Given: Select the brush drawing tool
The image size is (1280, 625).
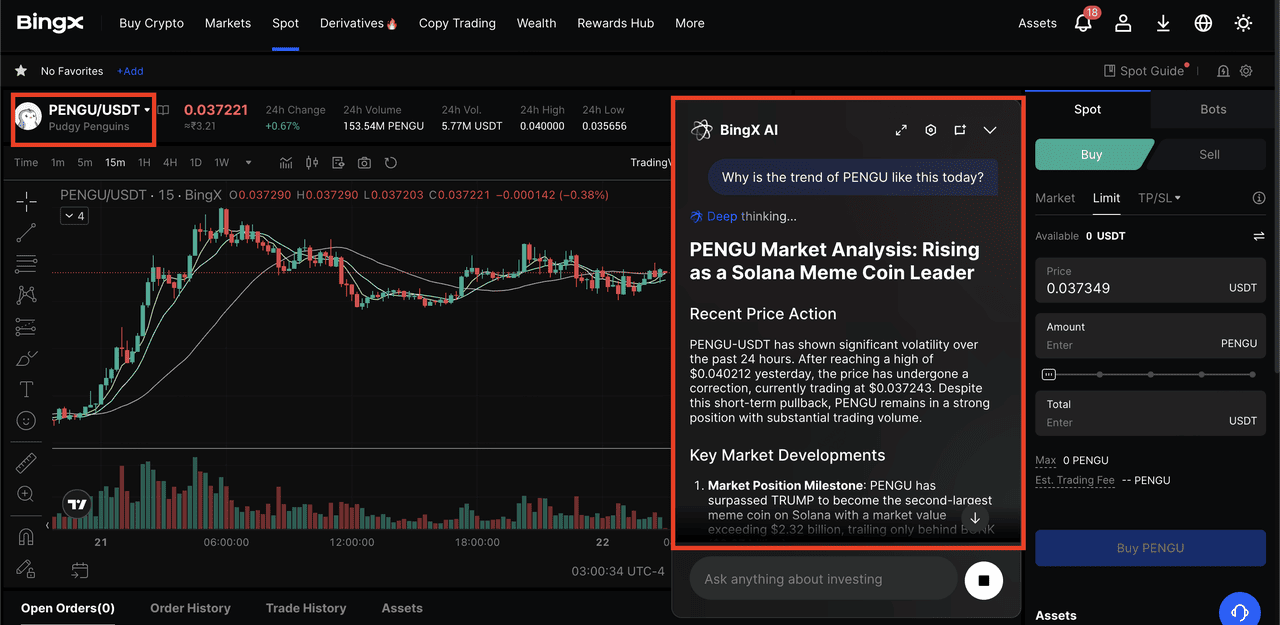Looking at the screenshot, I should [26, 358].
